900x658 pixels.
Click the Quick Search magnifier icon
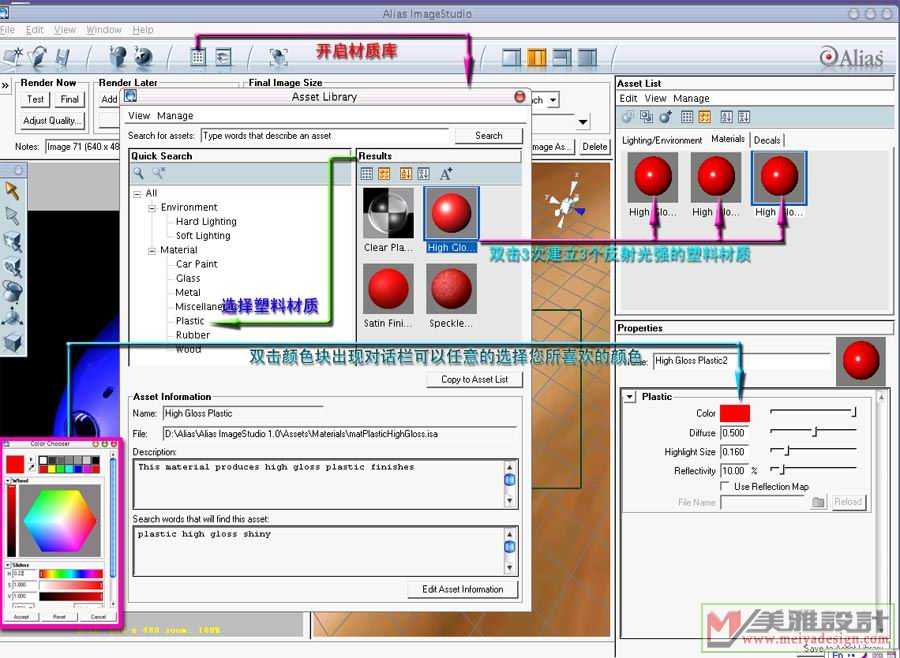tap(138, 173)
